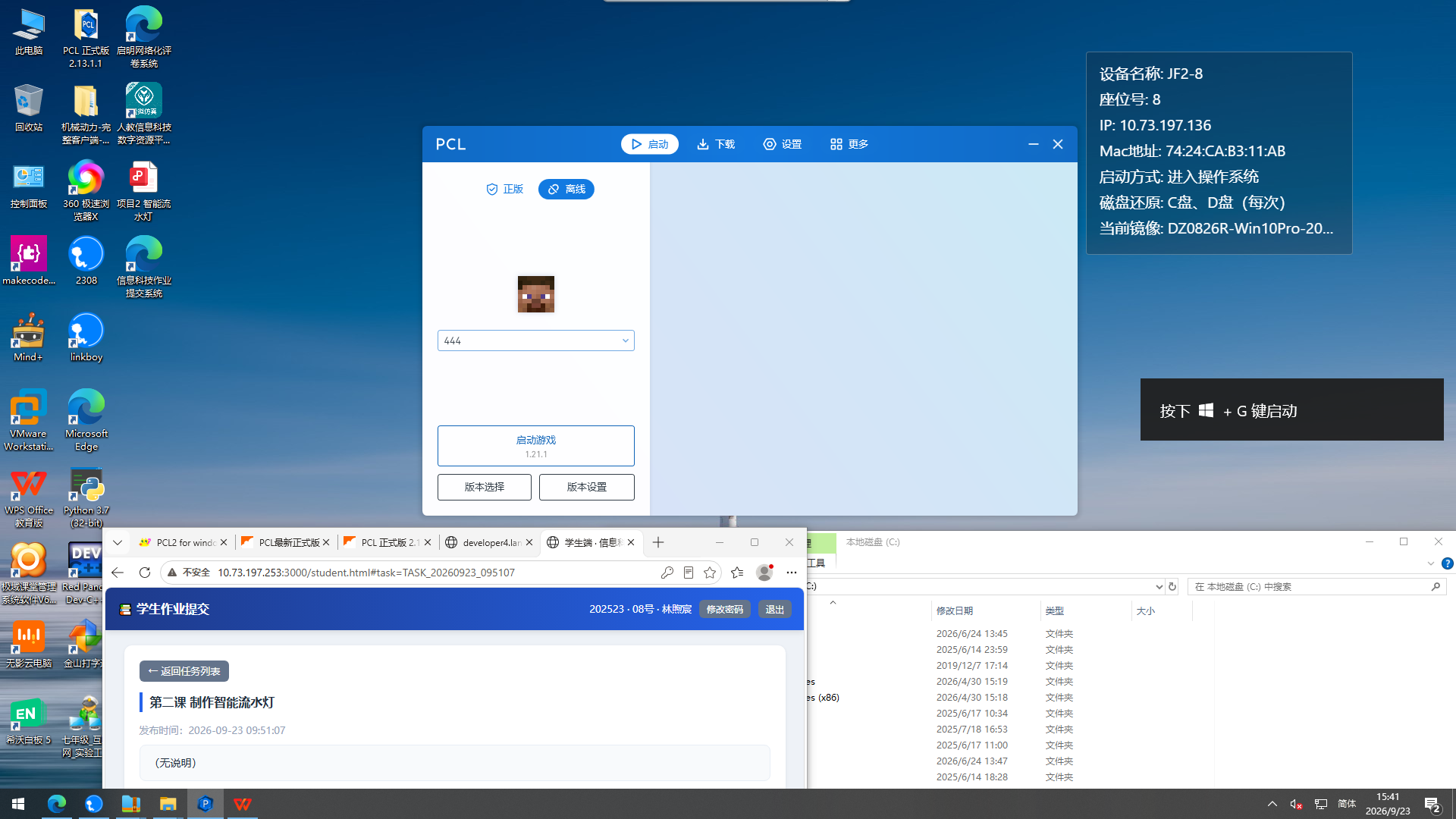1456x819 pixels.
Task: Click the muted volume tray icon
Action: 1297,804
